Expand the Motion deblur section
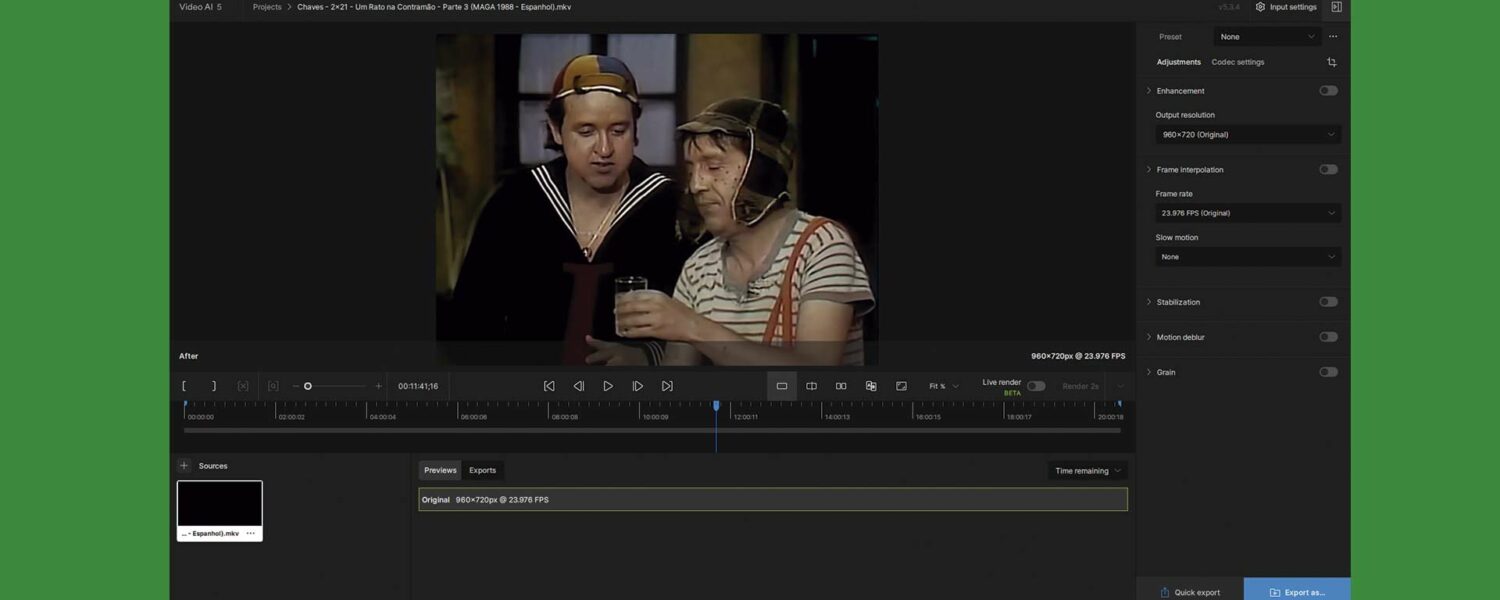Screen dimensions: 1500x600 1148,337
